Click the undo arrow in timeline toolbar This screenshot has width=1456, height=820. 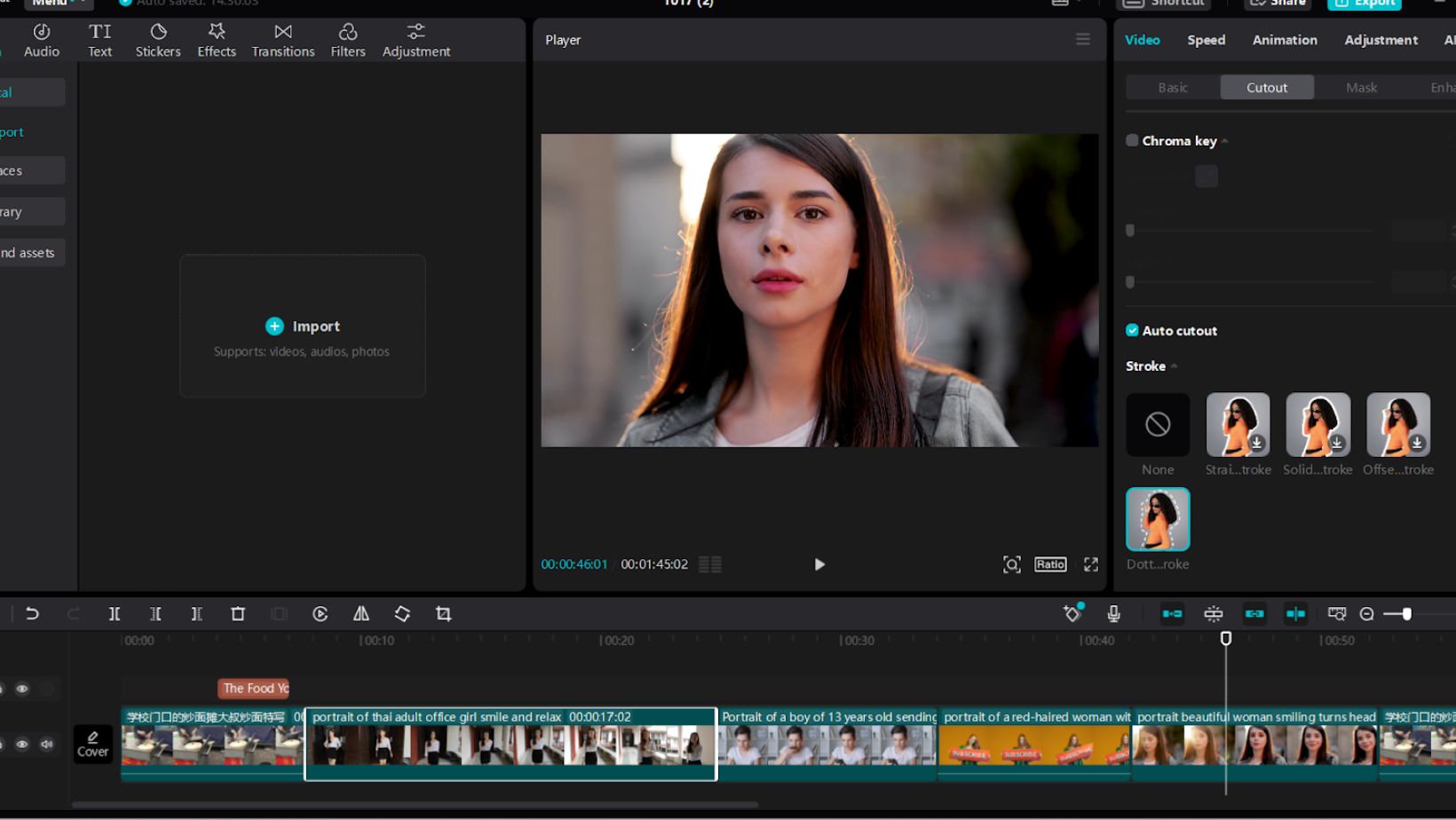coord(32,613)
